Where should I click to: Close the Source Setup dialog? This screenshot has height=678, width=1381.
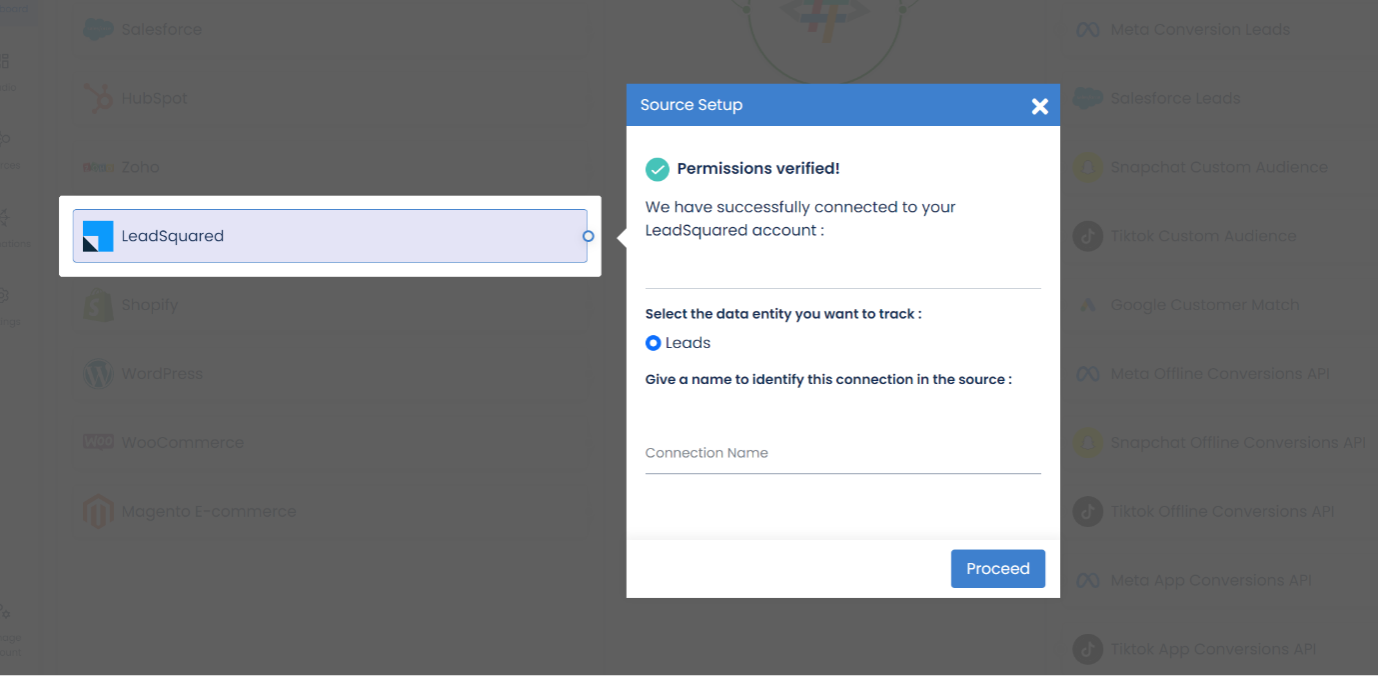[1040, 106]
